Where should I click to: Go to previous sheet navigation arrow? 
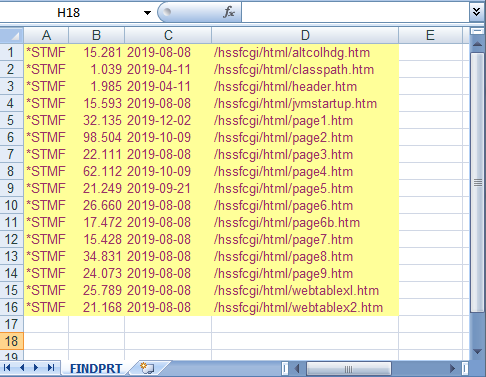(x=22, y=368)
